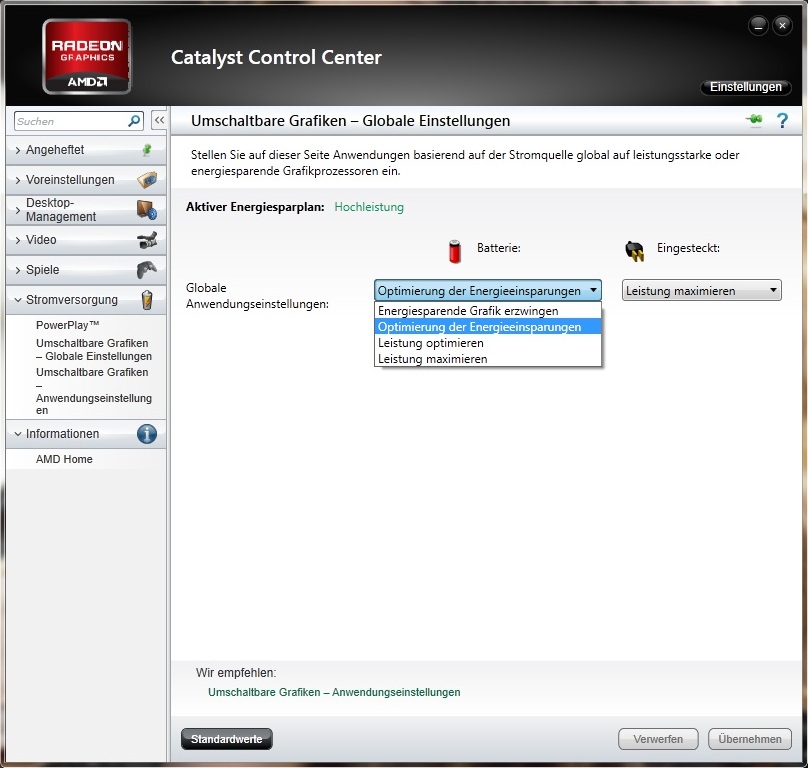Open Umschaltbare Grafiken – Anwendungseinstellungen sidebar item
This screenshot has width=808, height=768.
pyautogui.click(x=94, y=391)
